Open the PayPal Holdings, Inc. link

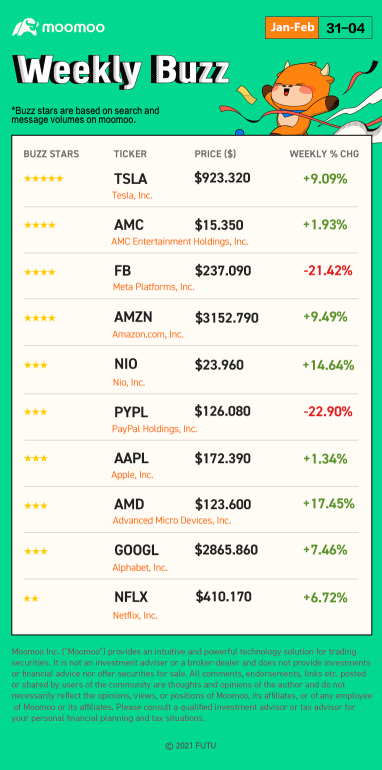click(155, 429)
